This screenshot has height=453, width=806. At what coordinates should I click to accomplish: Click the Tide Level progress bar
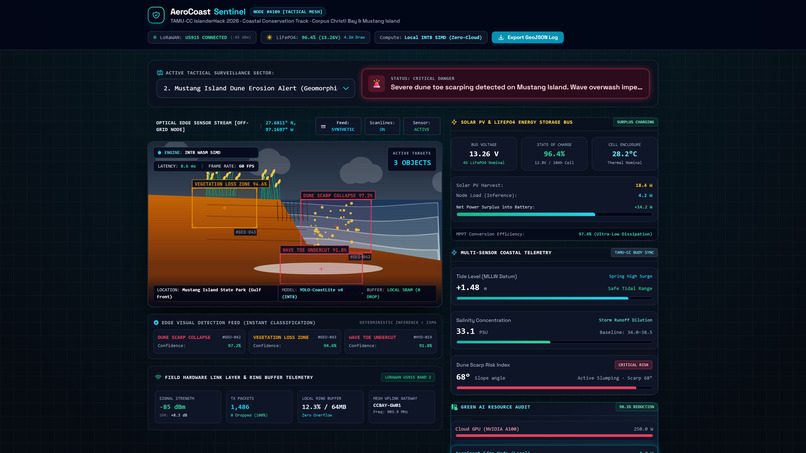554,298
